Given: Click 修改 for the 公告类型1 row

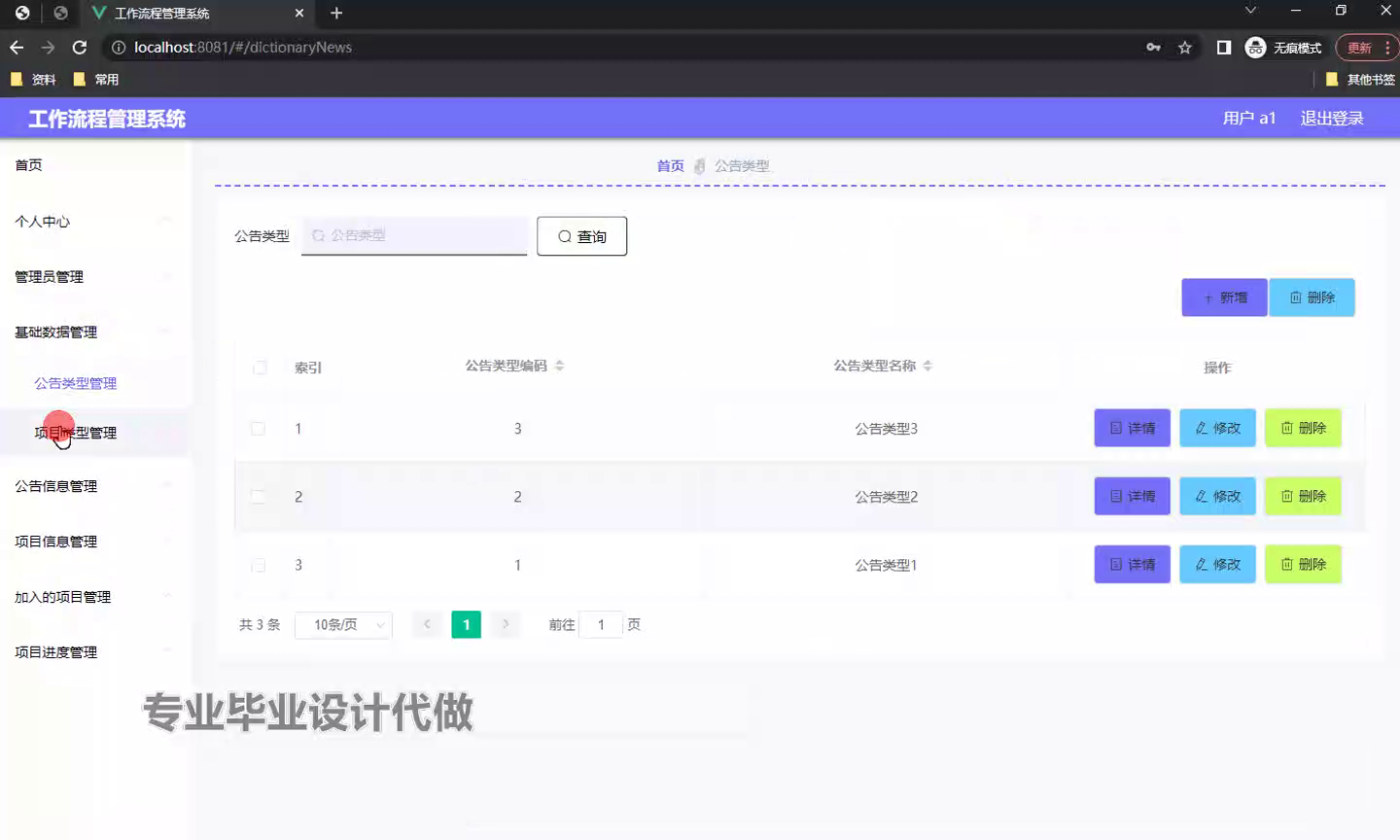Looking at the screenshot, I should [x=1218, y=564].
